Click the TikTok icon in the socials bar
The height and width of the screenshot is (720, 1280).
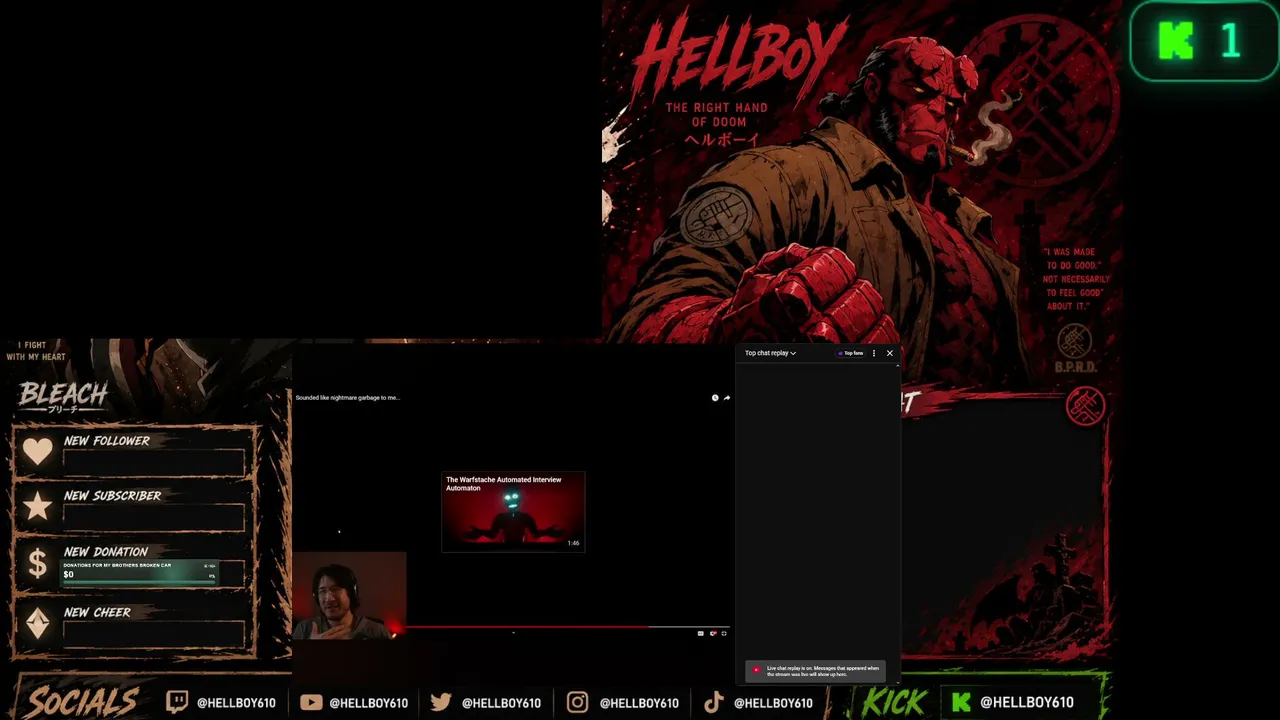[713, 702]
